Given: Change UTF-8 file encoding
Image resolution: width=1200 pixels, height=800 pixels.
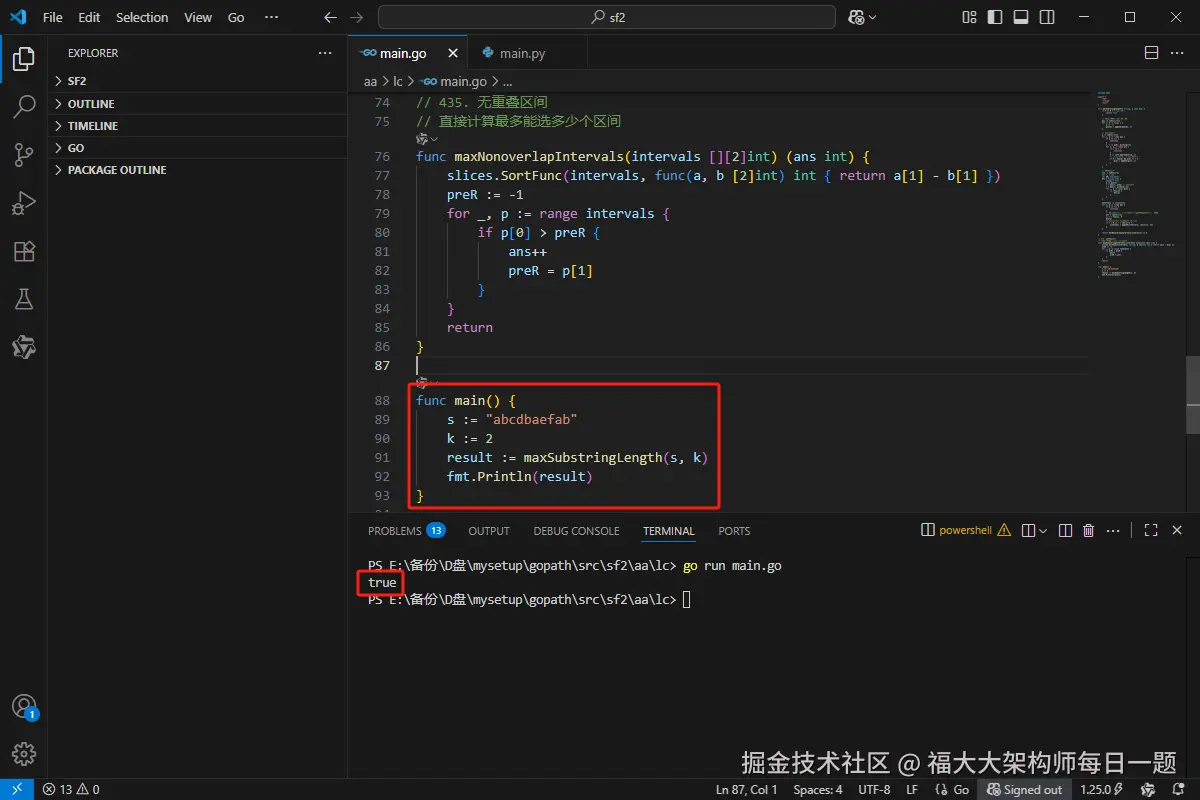Looking at the screenshot, I should pyautogui.click(x=874, y=789).
